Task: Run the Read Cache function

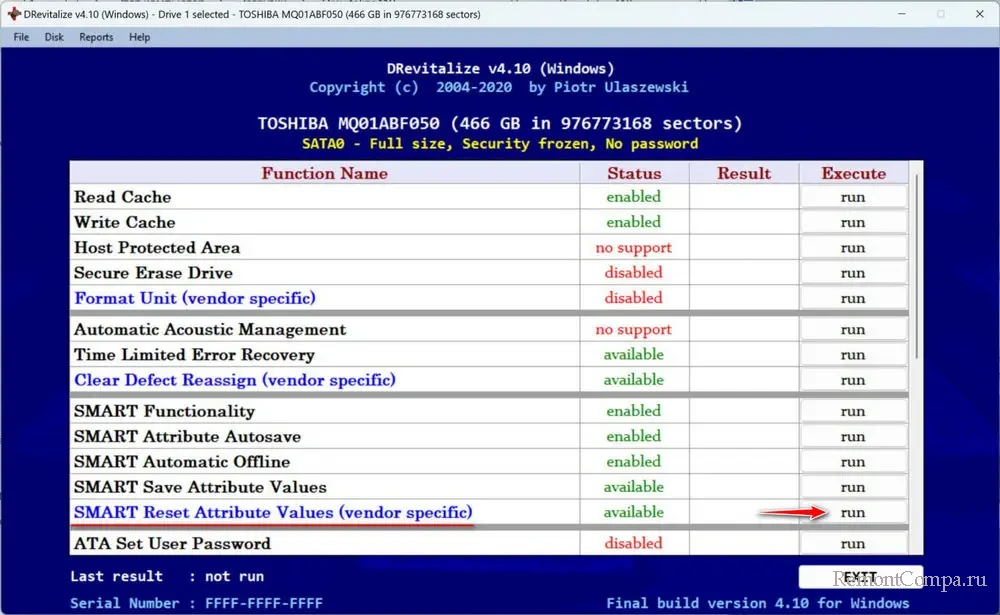Action: pos(853,197)
